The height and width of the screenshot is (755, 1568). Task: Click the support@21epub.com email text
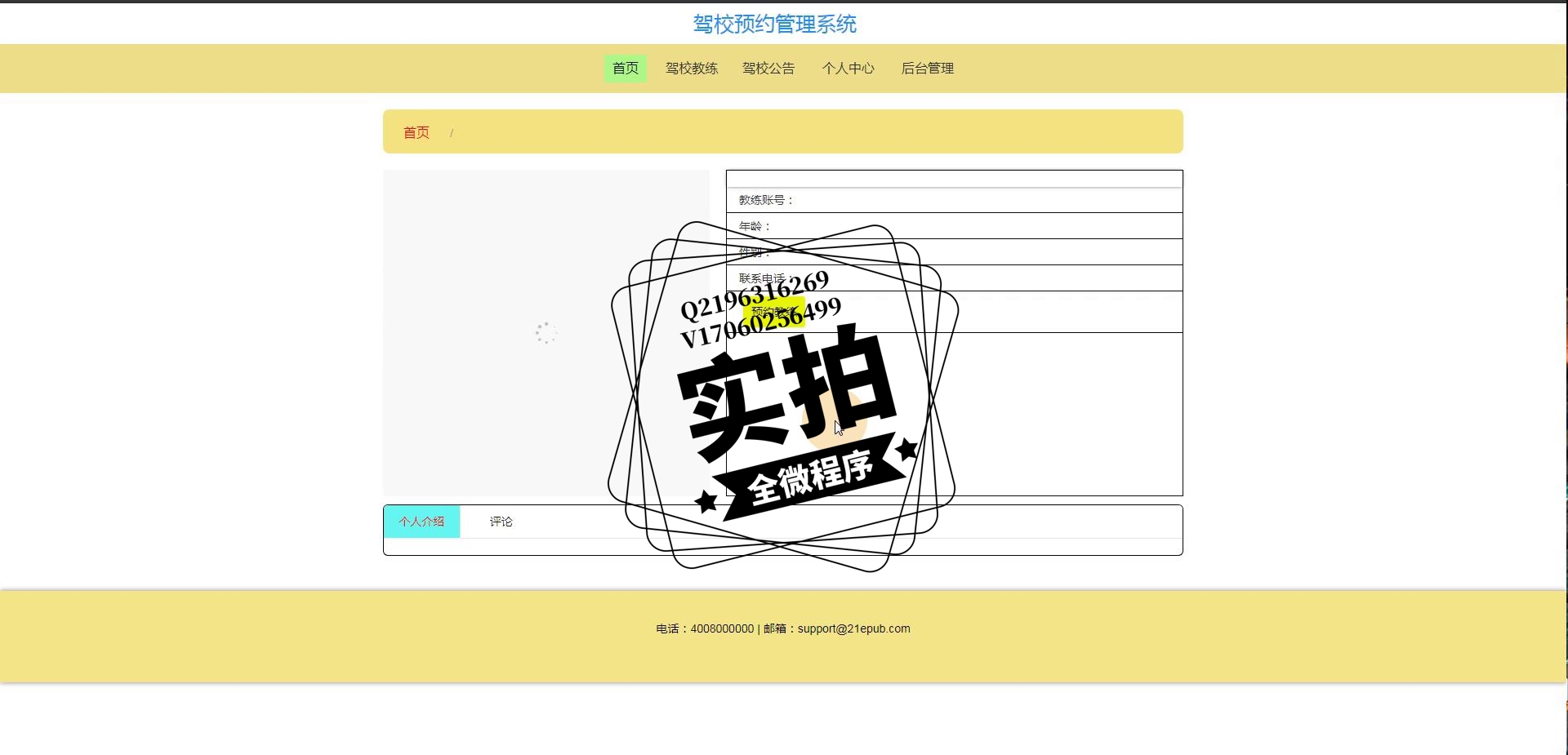click(854, 628)
